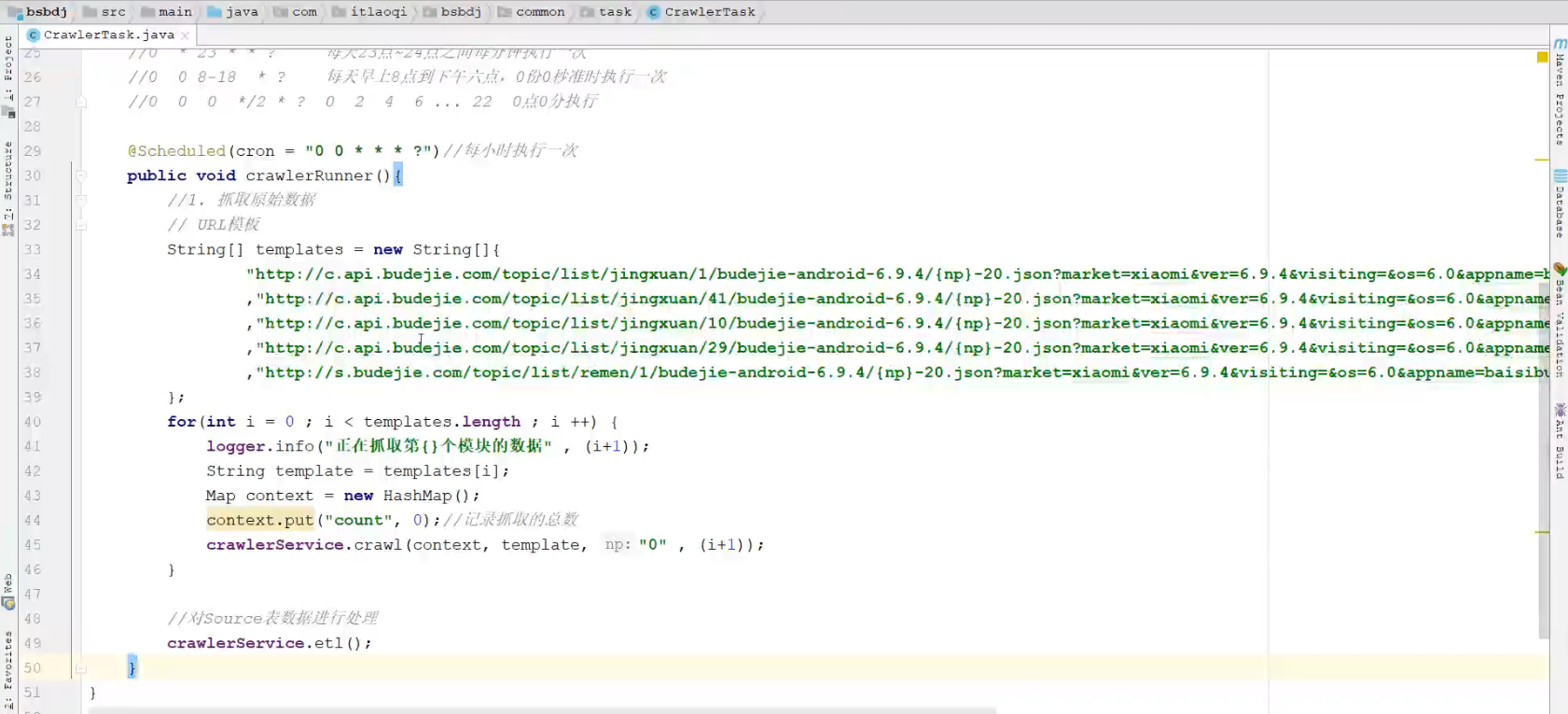This screenshot has width=1568, height=714.
Task: Click the itlaoqi breadcrumb folder
Action: pyautogui.click(x=369, y=12)
